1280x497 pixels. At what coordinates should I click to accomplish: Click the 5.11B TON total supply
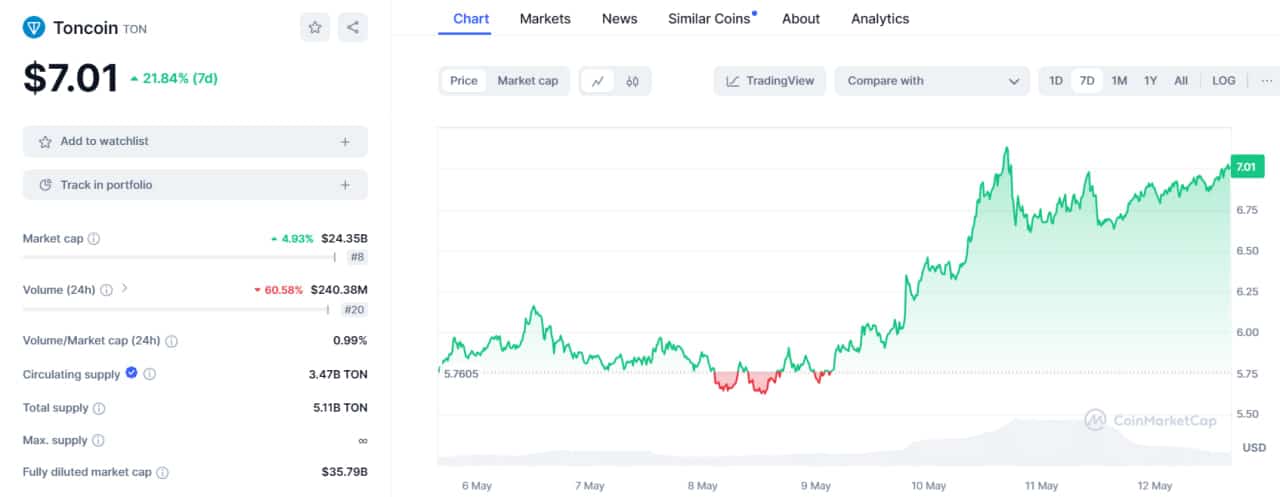[340, 408]
